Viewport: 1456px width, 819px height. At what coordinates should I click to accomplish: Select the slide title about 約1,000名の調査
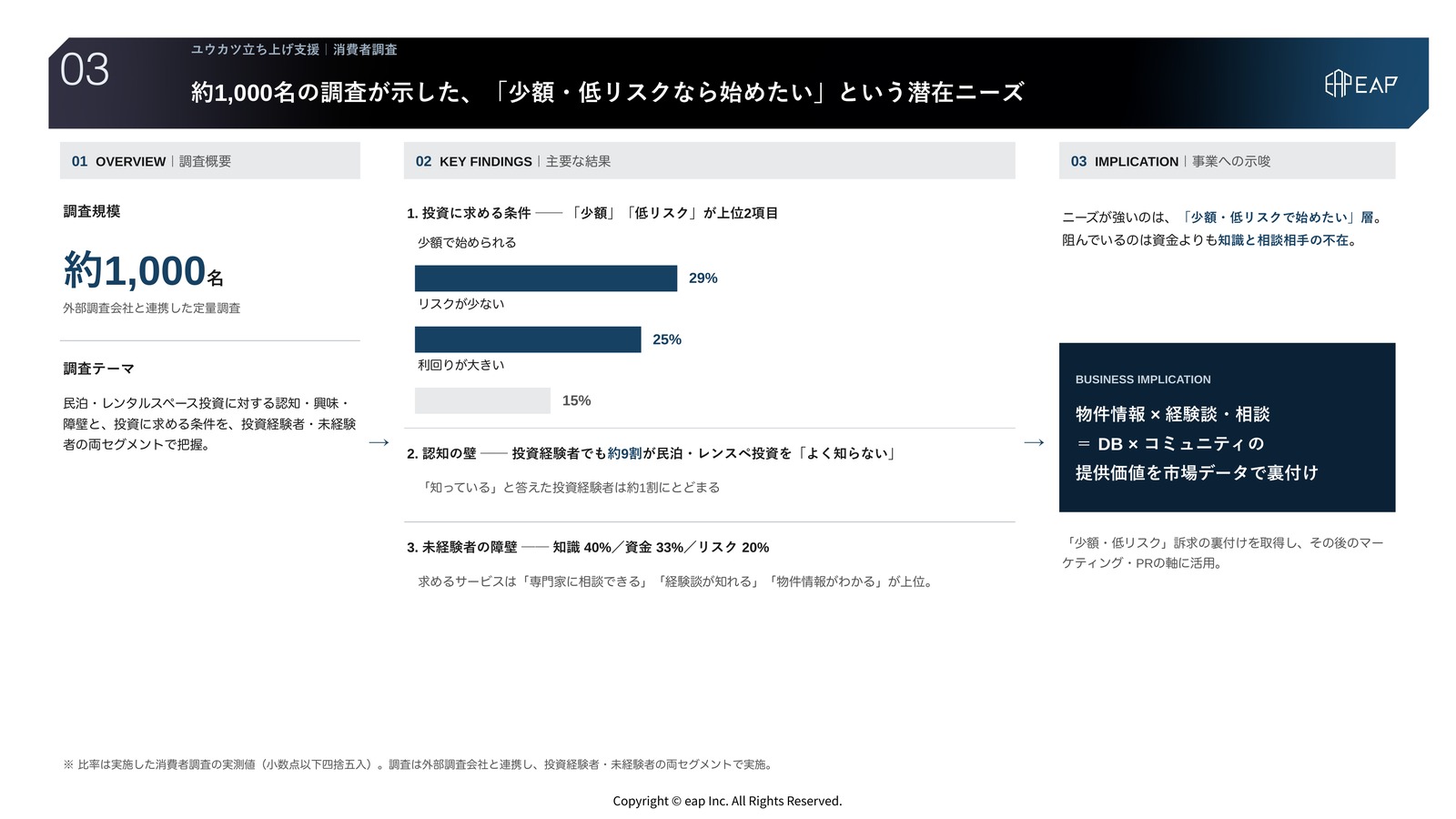pos(607,92)
